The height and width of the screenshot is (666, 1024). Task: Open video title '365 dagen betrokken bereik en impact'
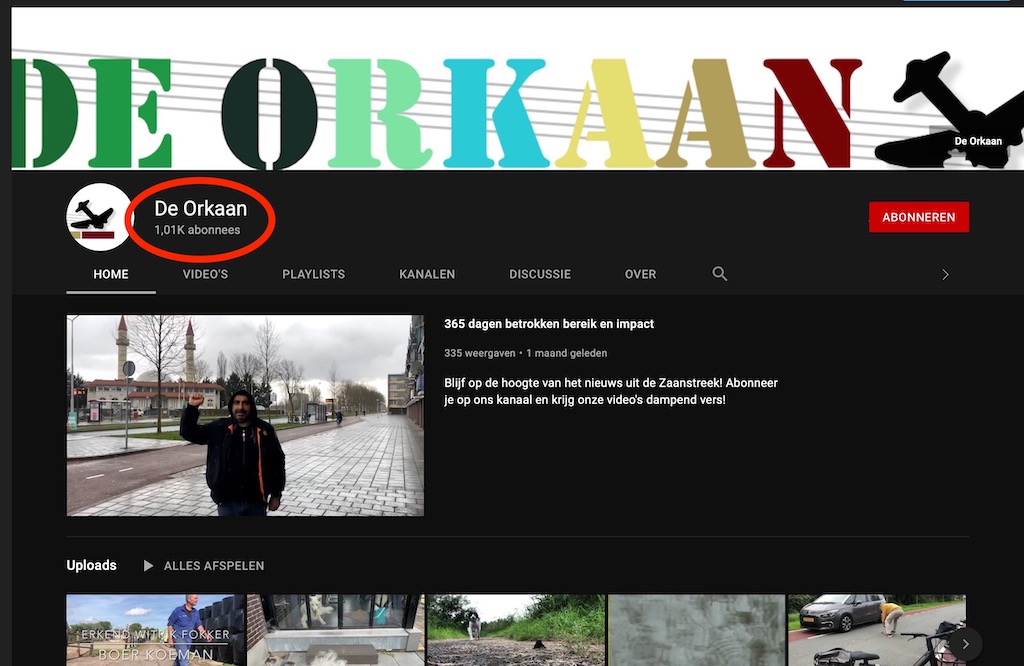(549, 324)
